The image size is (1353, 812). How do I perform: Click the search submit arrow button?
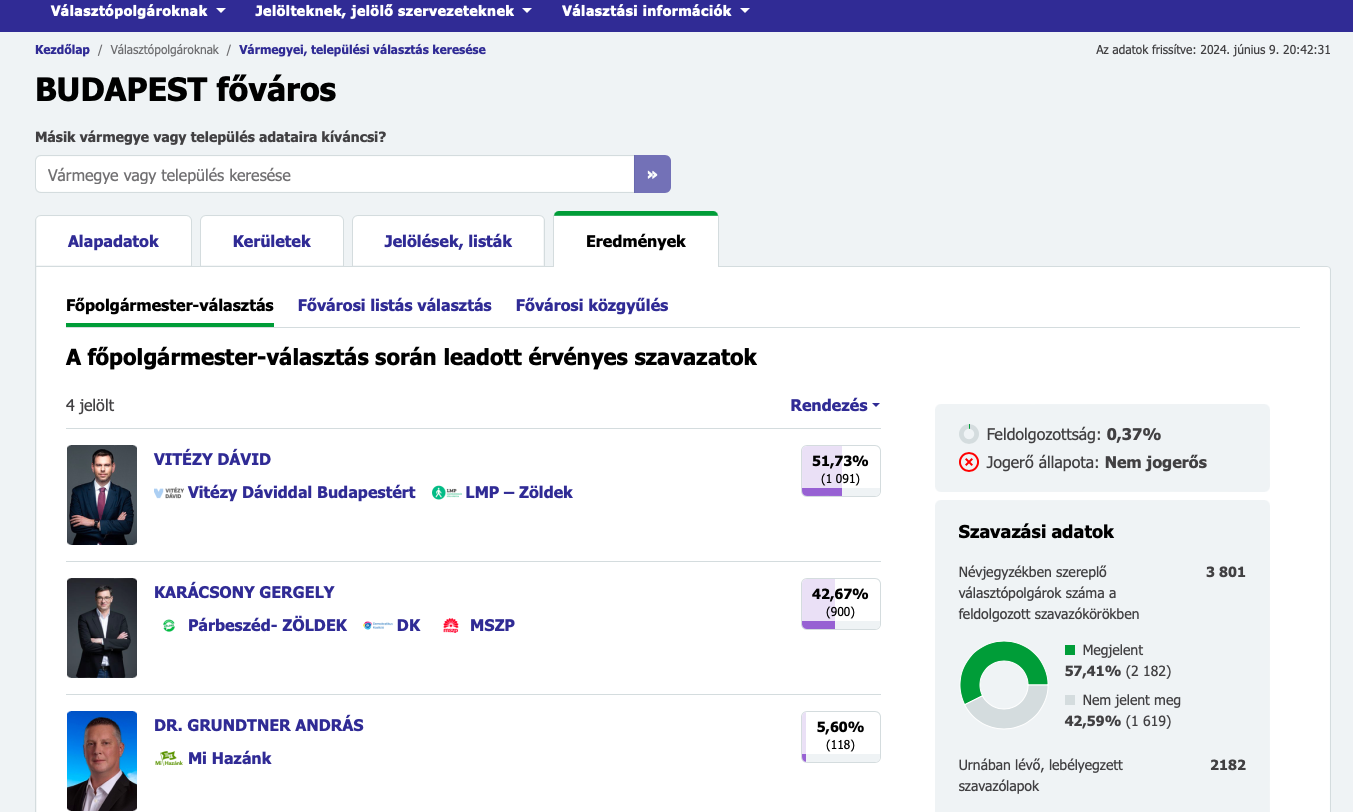tap(652, 174)
